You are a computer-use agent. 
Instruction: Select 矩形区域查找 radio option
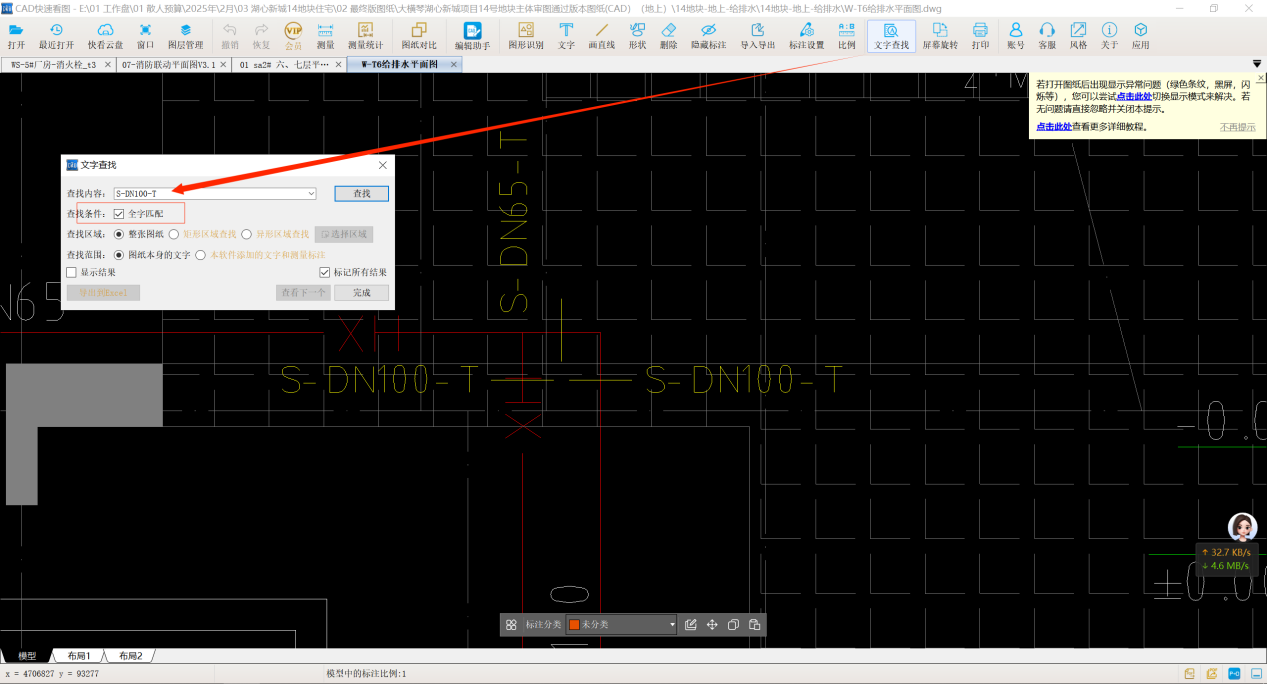pos(174,234)
